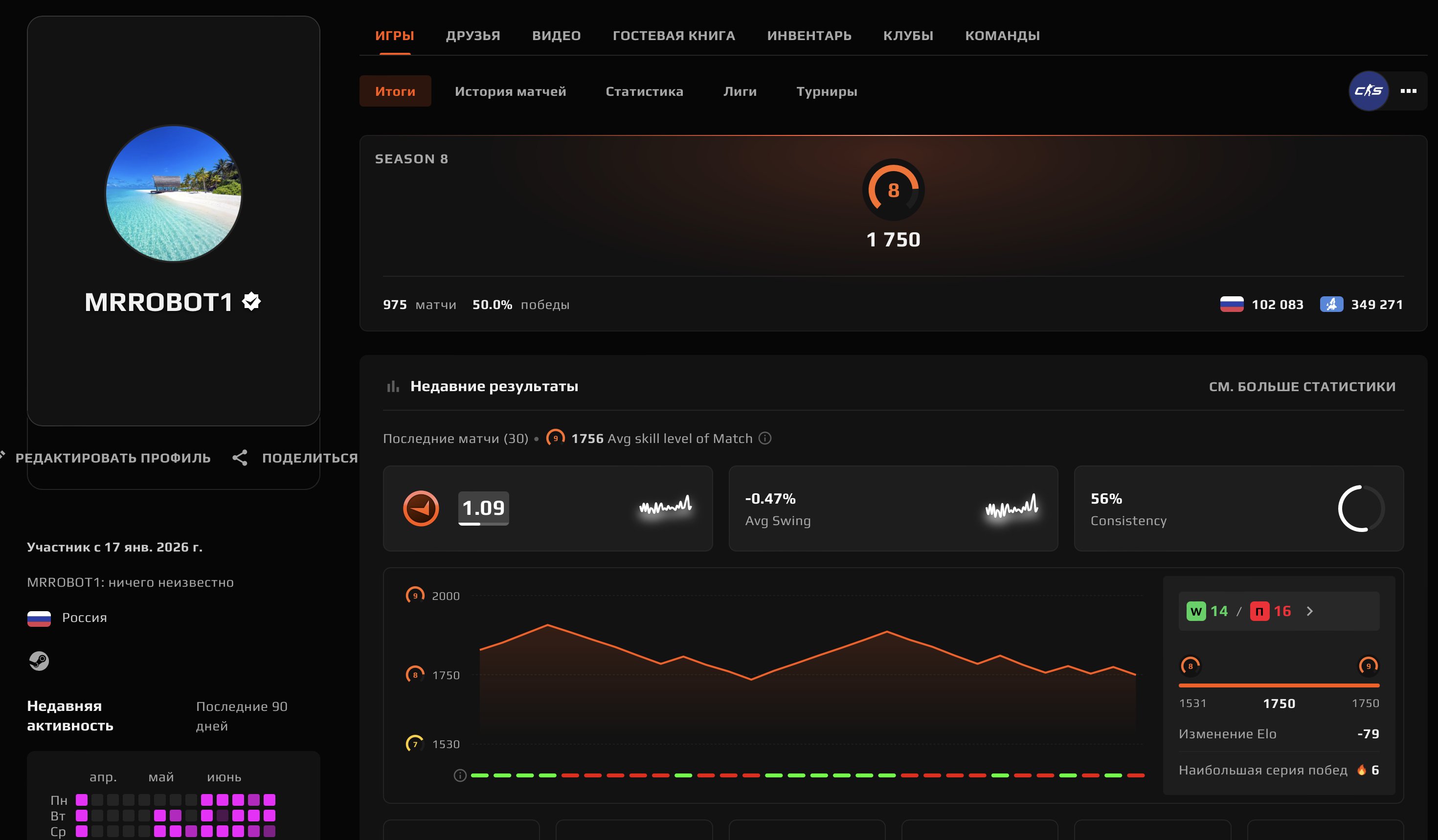Click the 50.0% победы stat
Screen dimensions: 1438x840
coord(520,305)
